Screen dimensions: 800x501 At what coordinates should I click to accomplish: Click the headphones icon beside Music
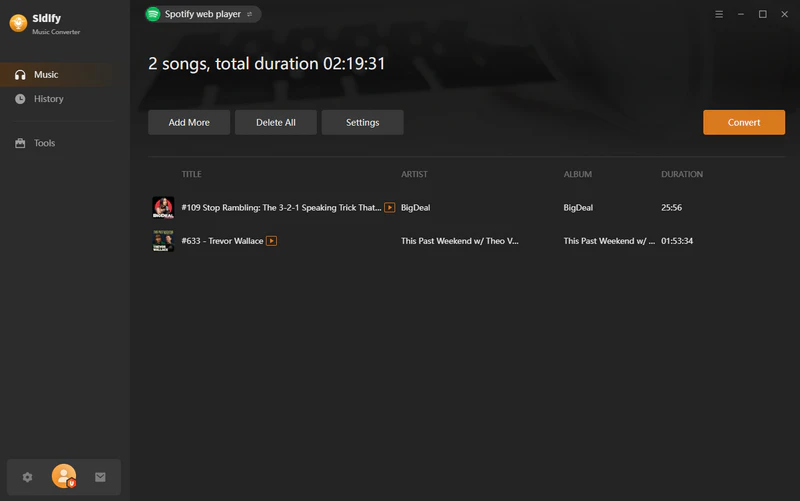[20, 74]
